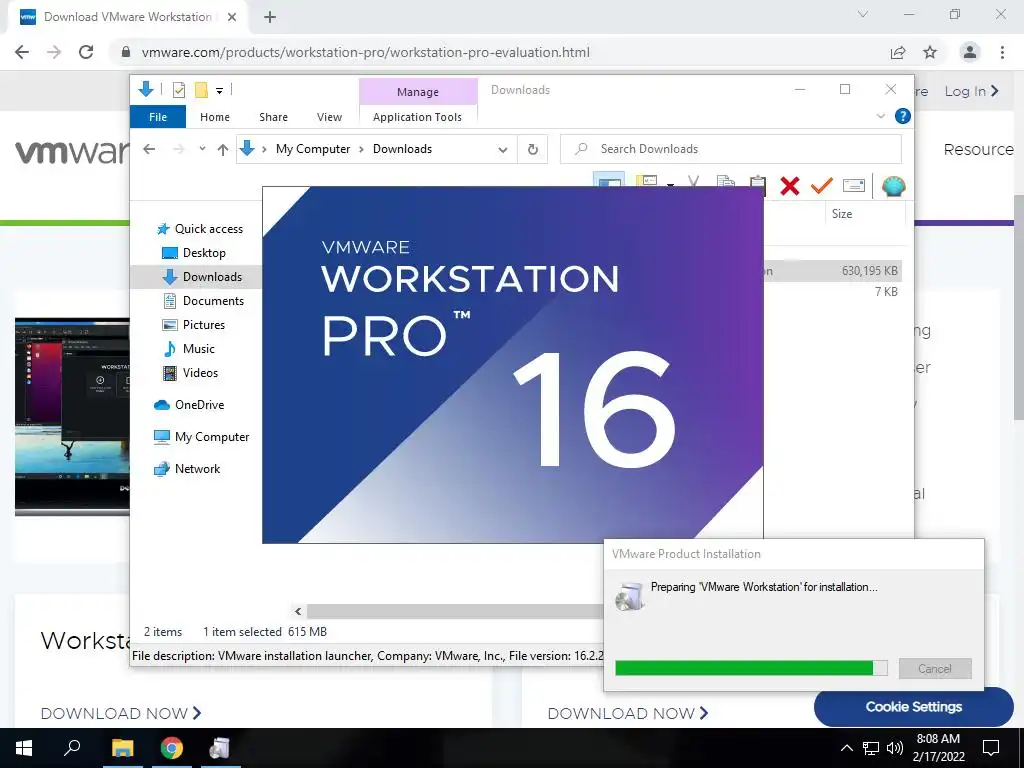Open Chrome's three-dot menu

(1002, 52)
